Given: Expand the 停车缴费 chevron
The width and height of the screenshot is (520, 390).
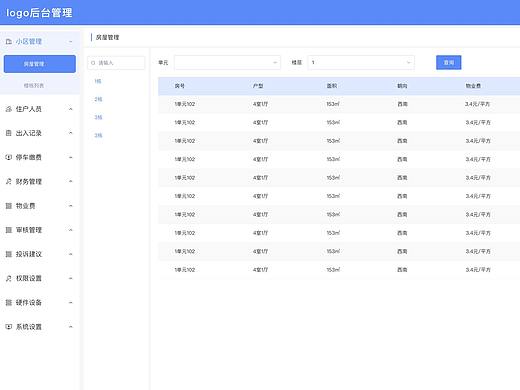Looking at the screenshot, I should pyautogui.click(x=71, y=157).
